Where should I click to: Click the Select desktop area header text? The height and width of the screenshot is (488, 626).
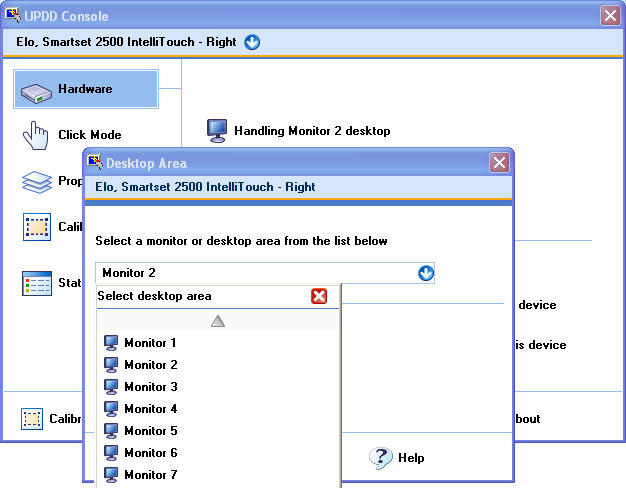[154, 296]
